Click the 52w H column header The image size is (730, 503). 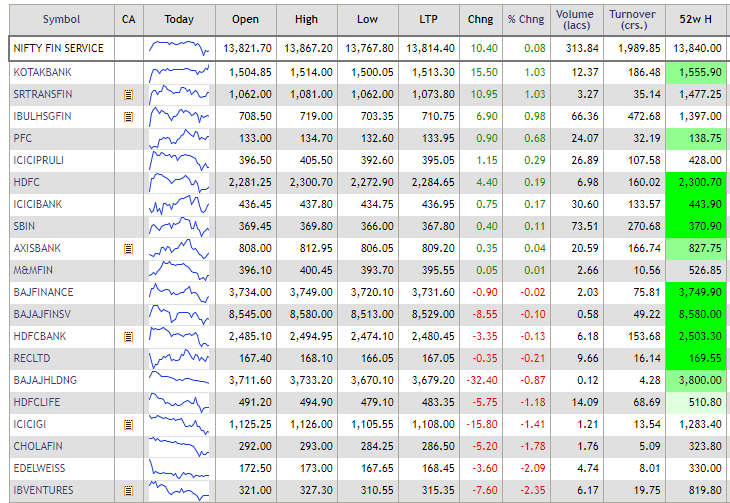tap(695, 19)
